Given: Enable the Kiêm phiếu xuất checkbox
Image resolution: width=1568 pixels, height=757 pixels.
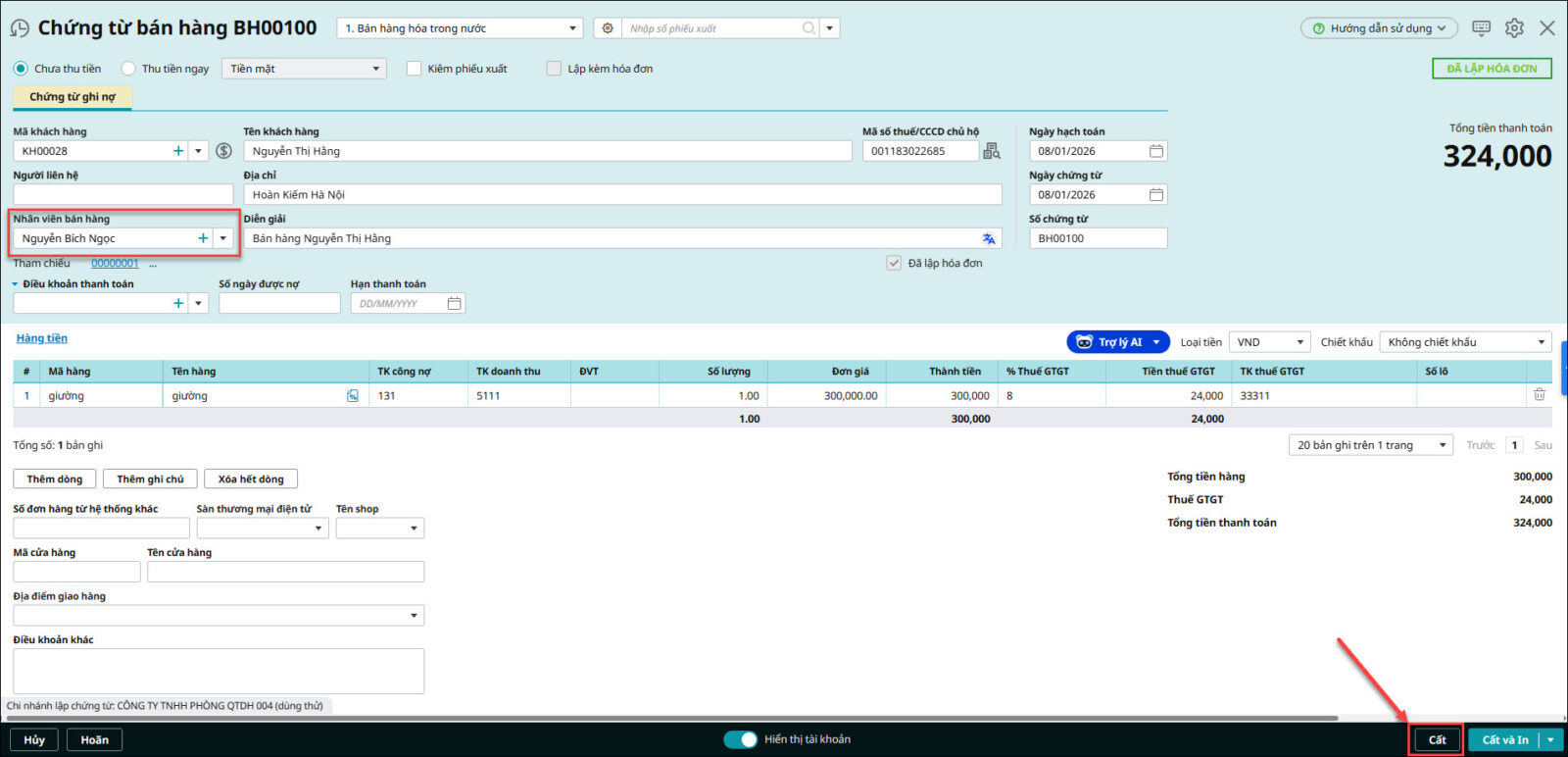Looking at the screenshot, I should click(x=414, y=69).
